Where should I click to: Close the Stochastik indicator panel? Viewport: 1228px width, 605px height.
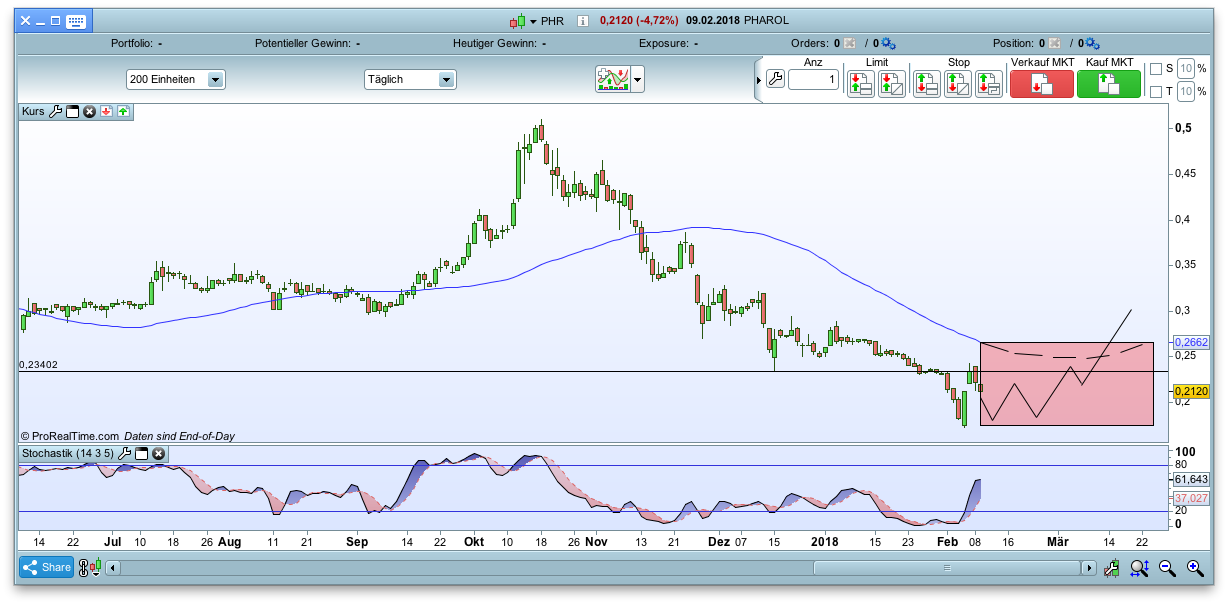158,454
